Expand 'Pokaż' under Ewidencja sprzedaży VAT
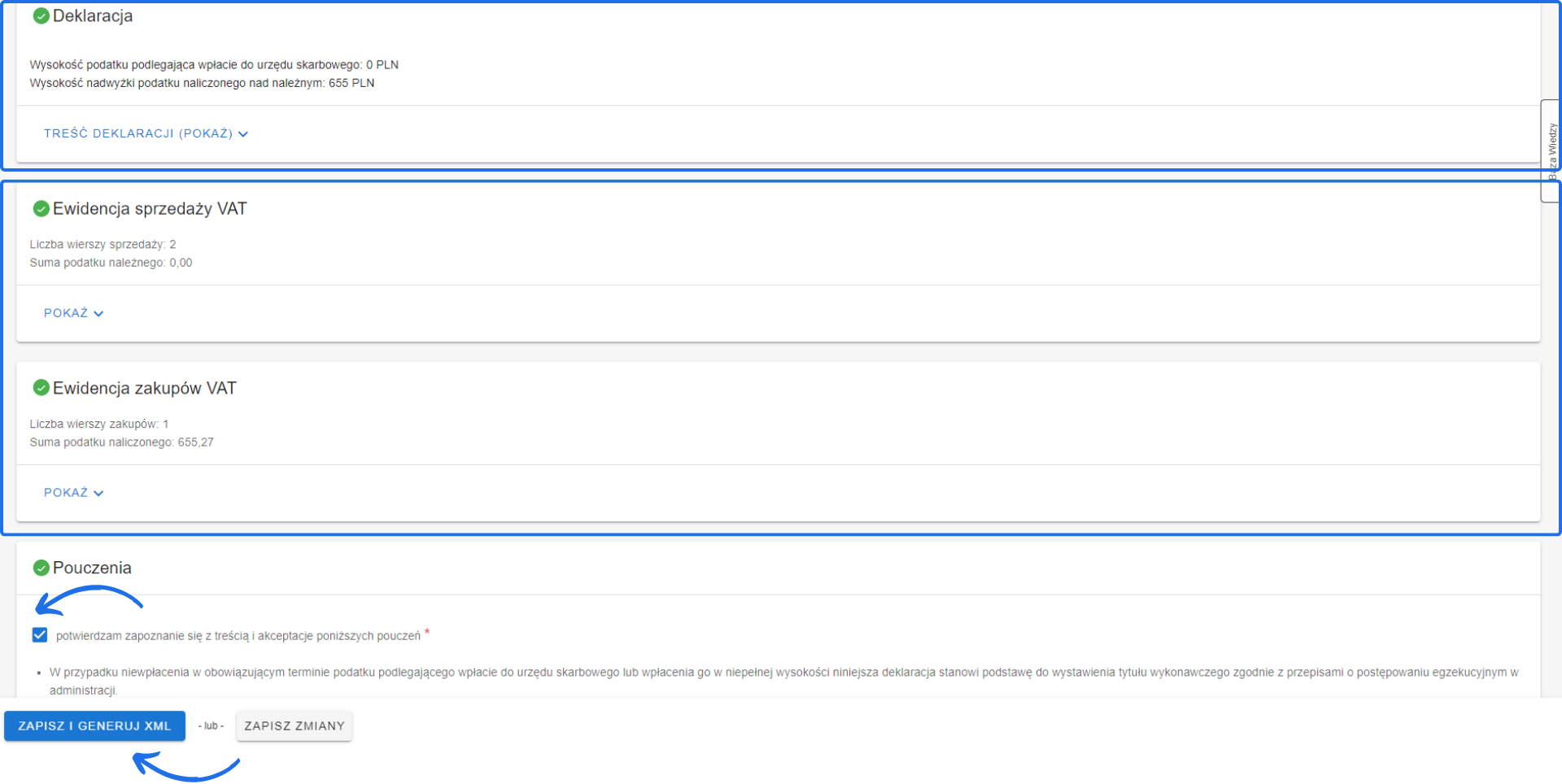 click(73, 313)
